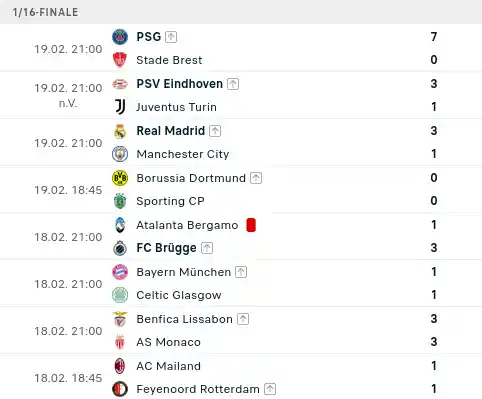Click the Real Madrid crest
This screenshot has width=482, height=399.
point(120,131)
